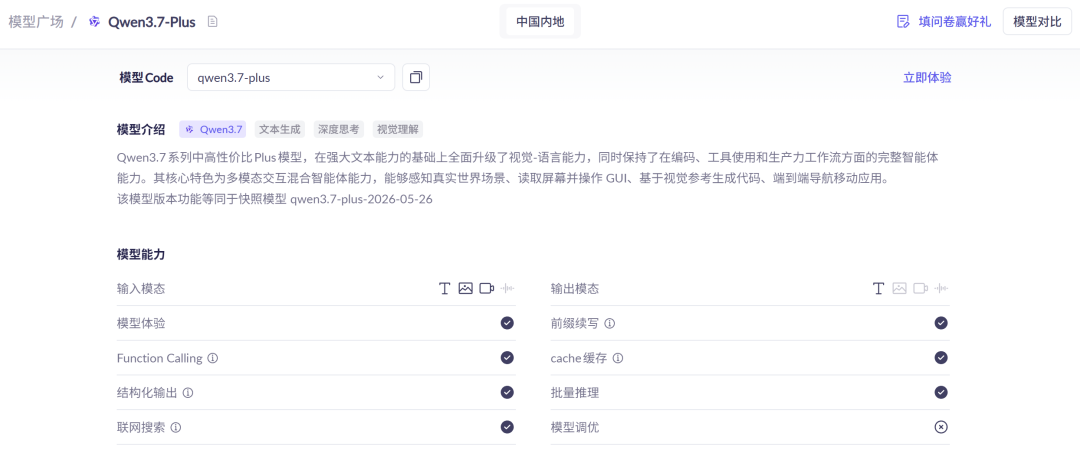Viewport: 1080px width, 453px height.
Task: Click the 文本生成 tag
Action: pyautogui.click(x=278, y=129)
